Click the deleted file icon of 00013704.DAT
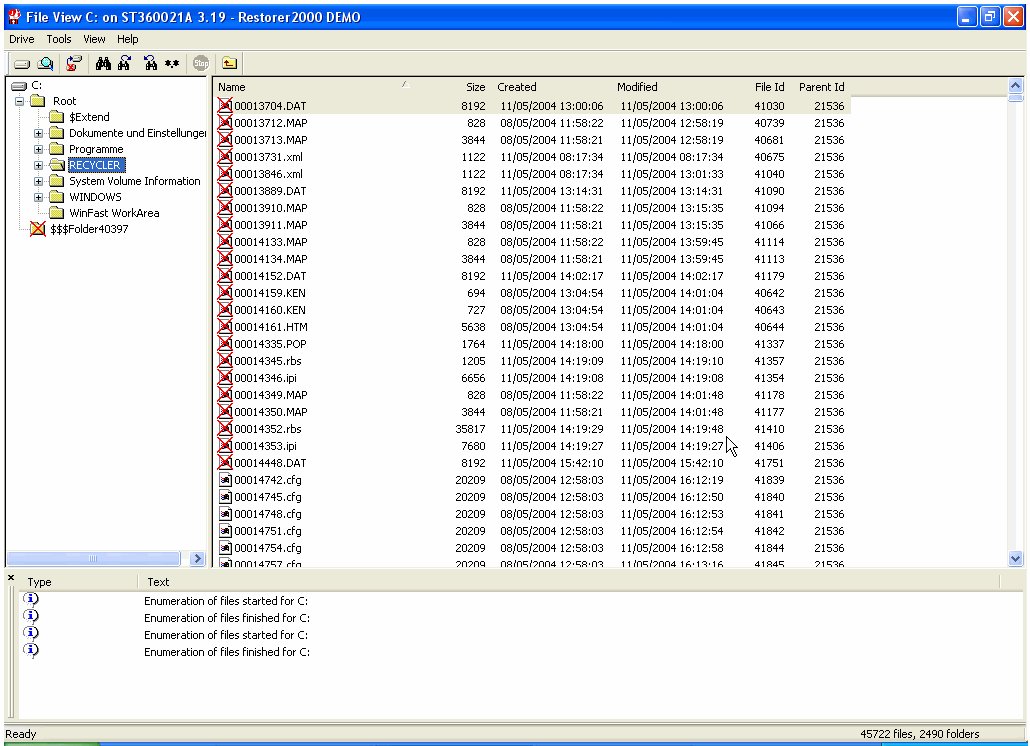This screenshot has width=1030, height=746. [225, 106]
